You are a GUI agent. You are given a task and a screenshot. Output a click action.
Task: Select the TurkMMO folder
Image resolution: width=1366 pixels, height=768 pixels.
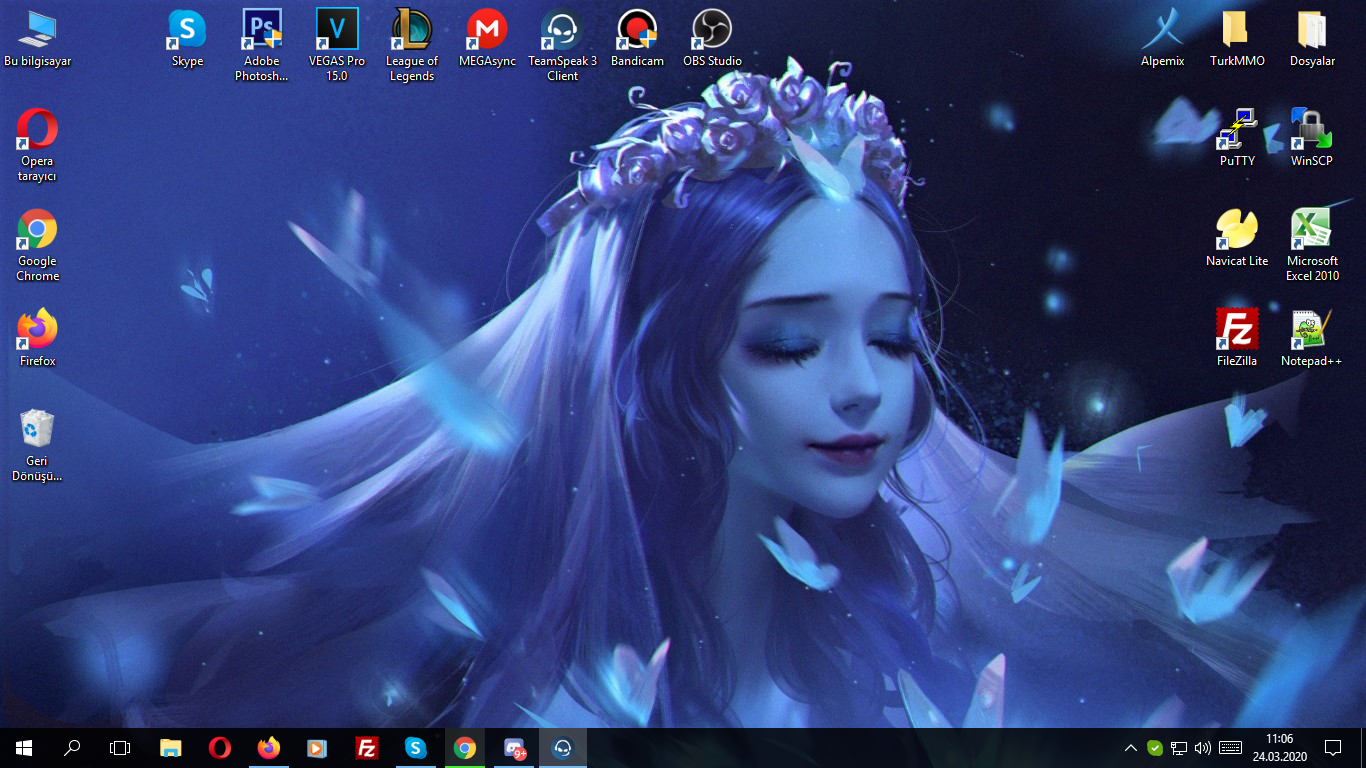[1237, 38]
